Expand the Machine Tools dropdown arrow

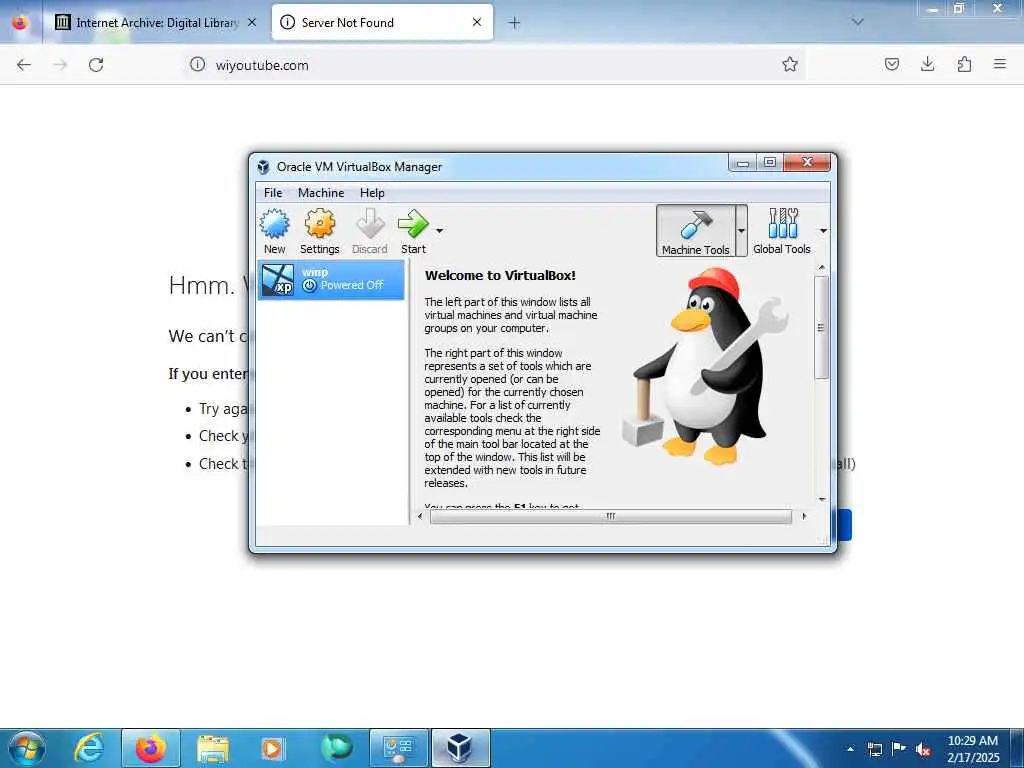coord(741,231)
